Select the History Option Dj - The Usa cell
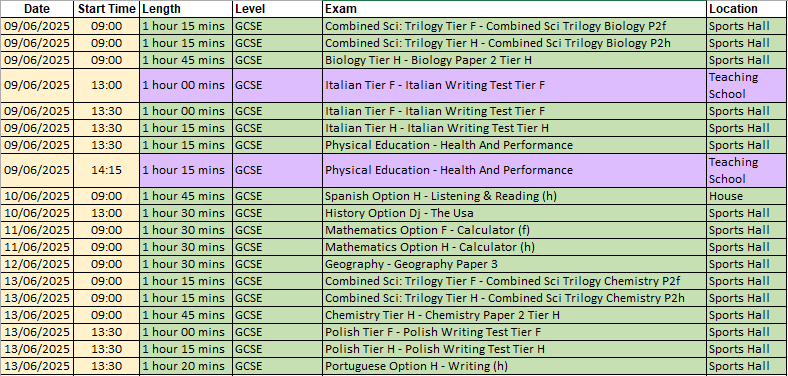Viewport: 788px width, 376px height. [515, 213]
